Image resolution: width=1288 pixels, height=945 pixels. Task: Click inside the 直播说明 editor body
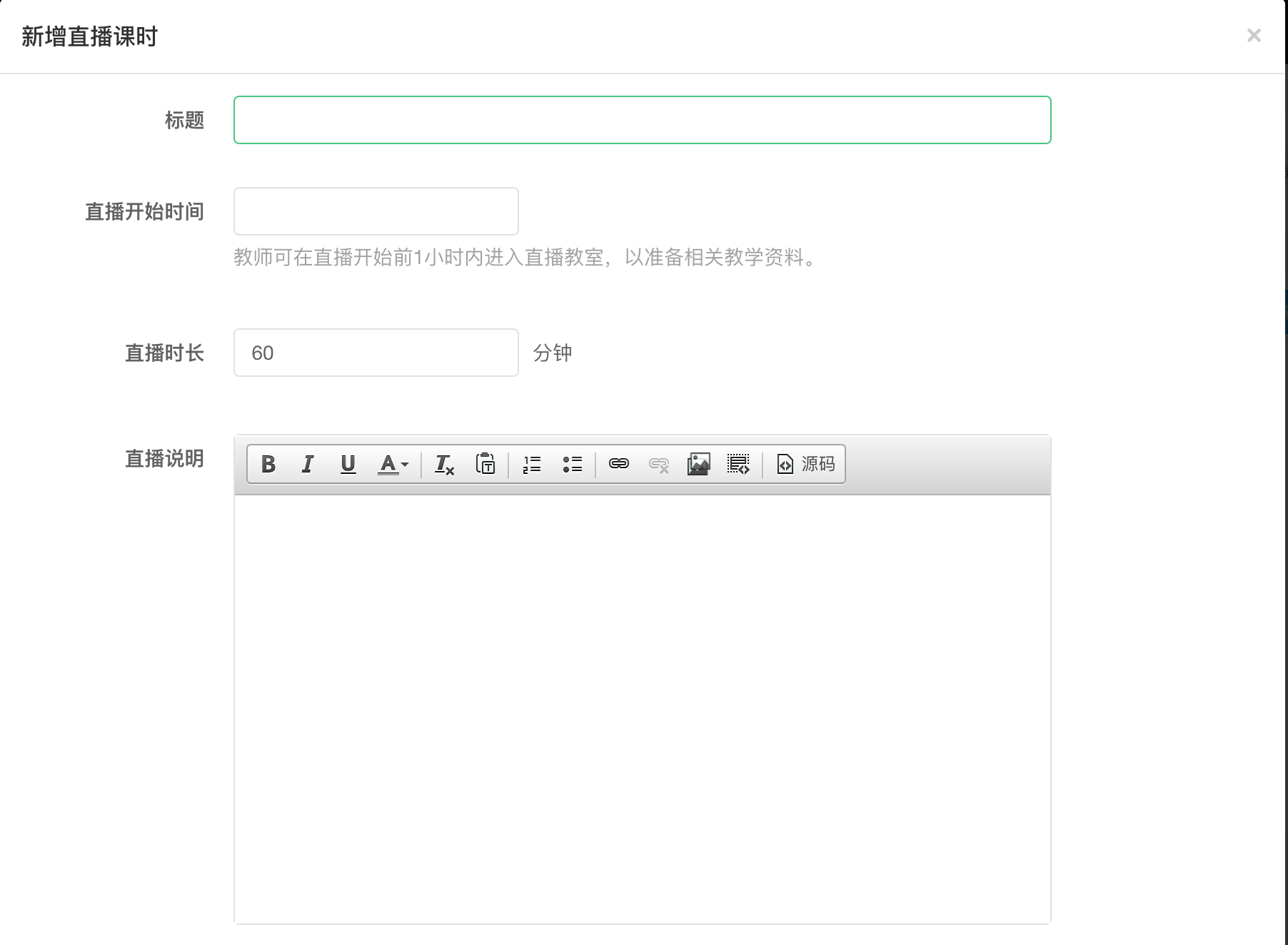642,707
